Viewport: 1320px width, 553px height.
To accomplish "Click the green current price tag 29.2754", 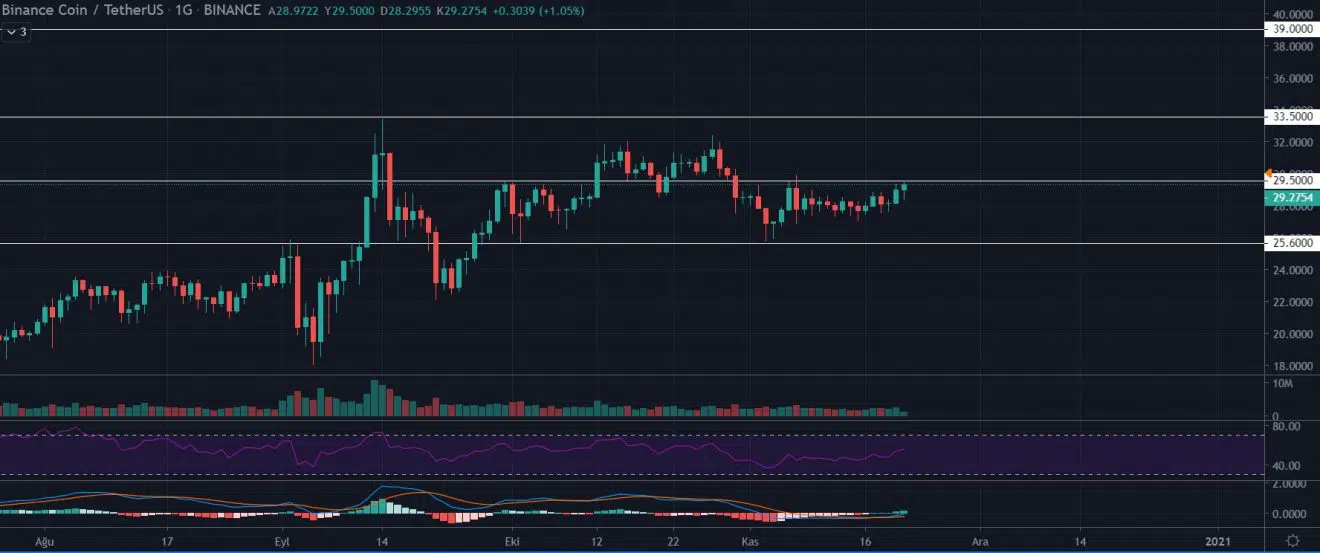I will 1292,198.
